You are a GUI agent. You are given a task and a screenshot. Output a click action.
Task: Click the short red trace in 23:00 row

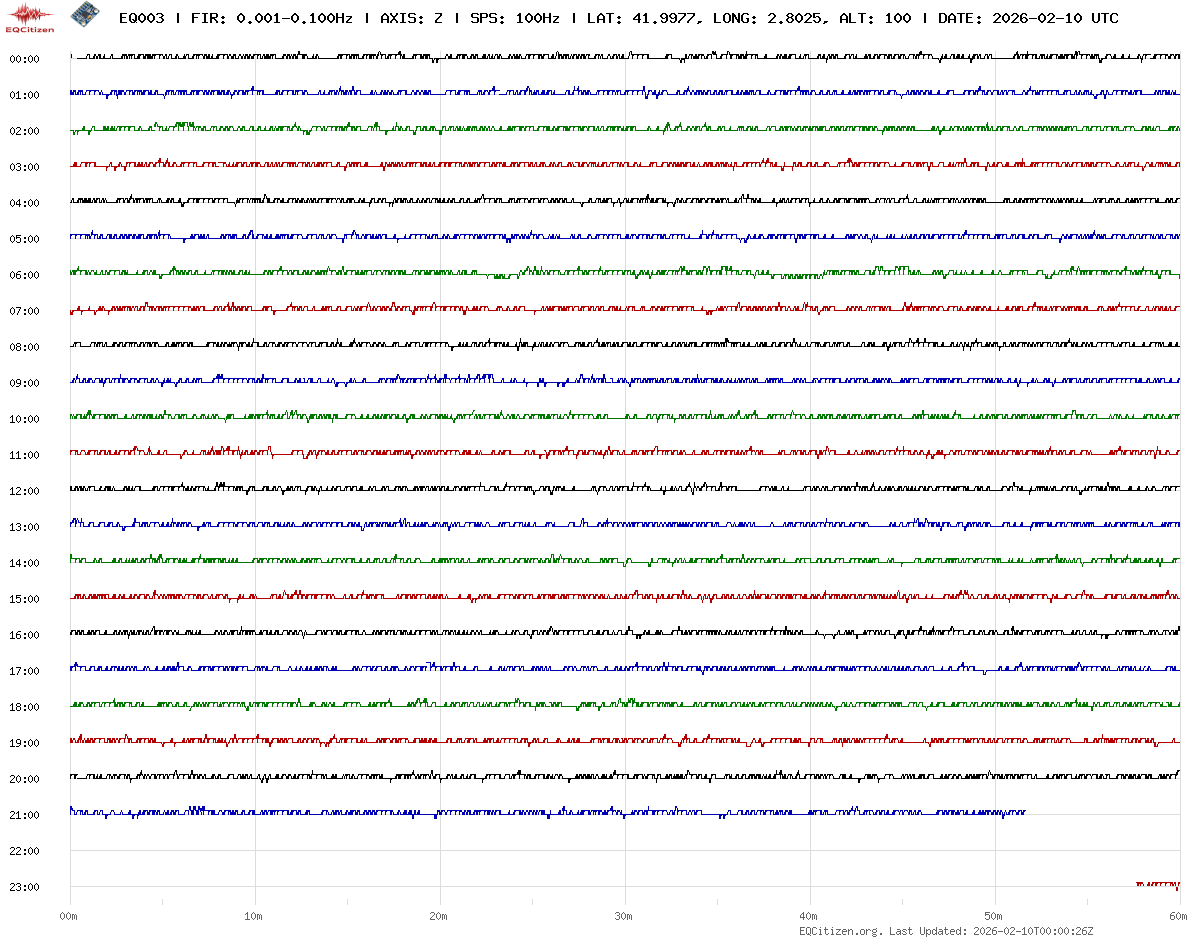[1158, 885]
